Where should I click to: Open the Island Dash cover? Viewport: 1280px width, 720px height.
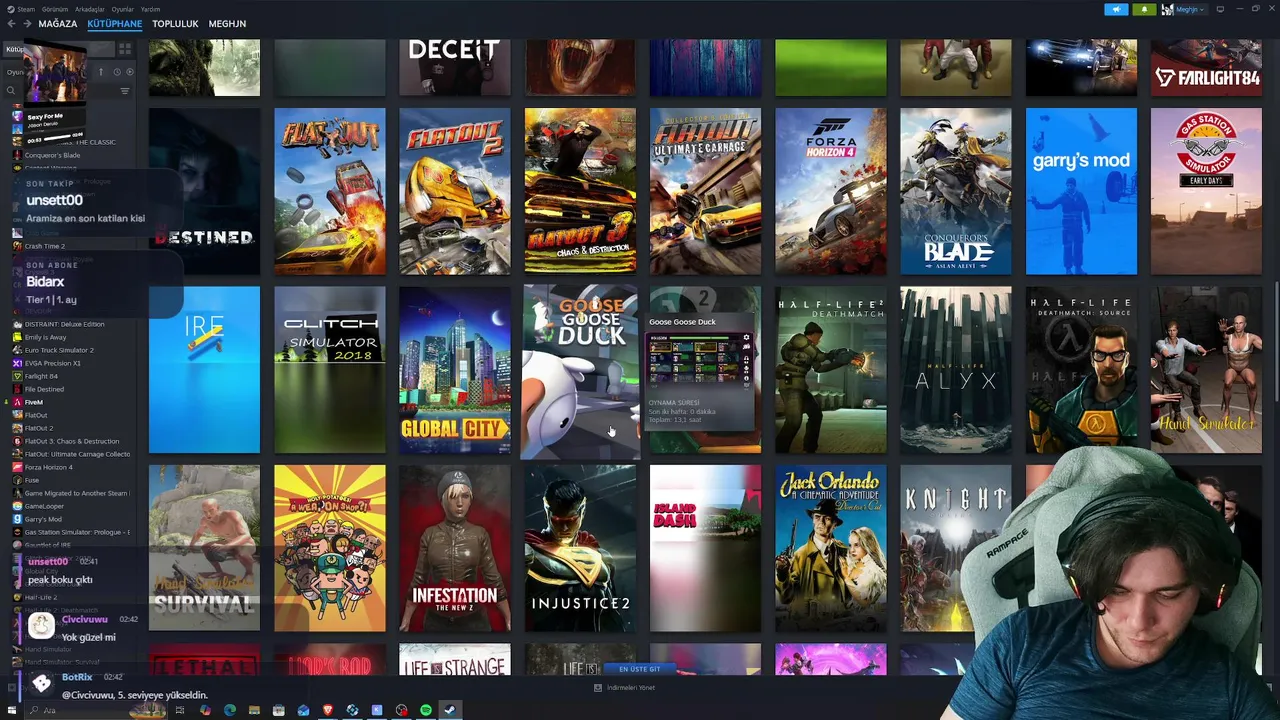point(705,548)
